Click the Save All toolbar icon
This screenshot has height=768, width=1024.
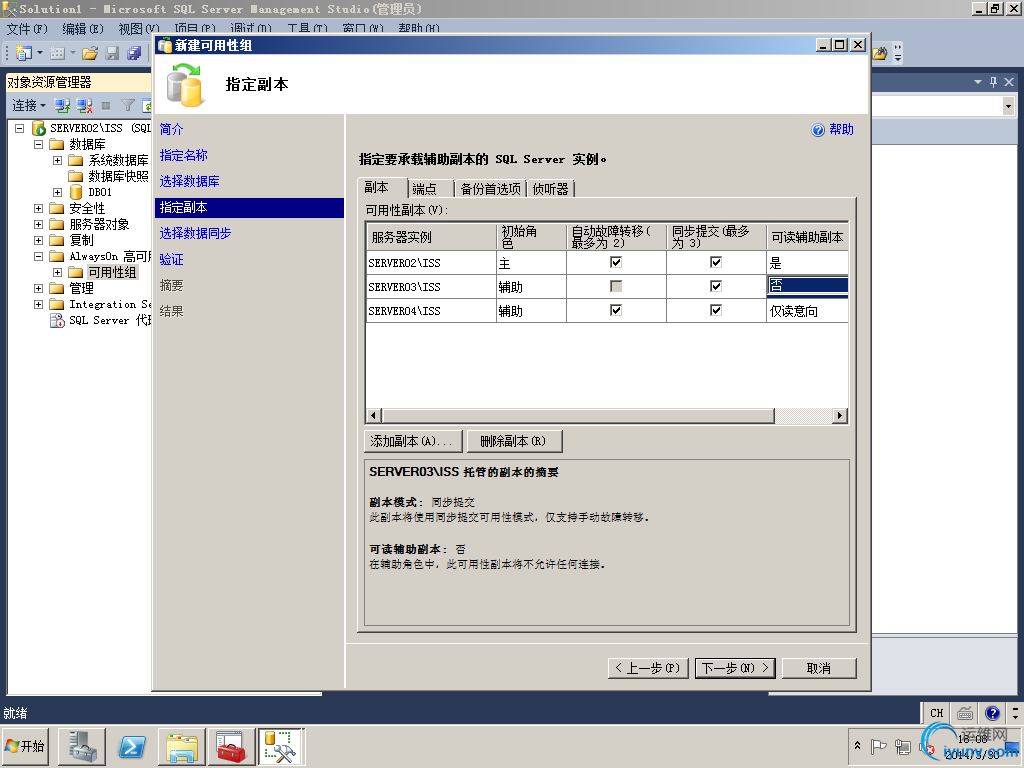click(x=134, y=53)
